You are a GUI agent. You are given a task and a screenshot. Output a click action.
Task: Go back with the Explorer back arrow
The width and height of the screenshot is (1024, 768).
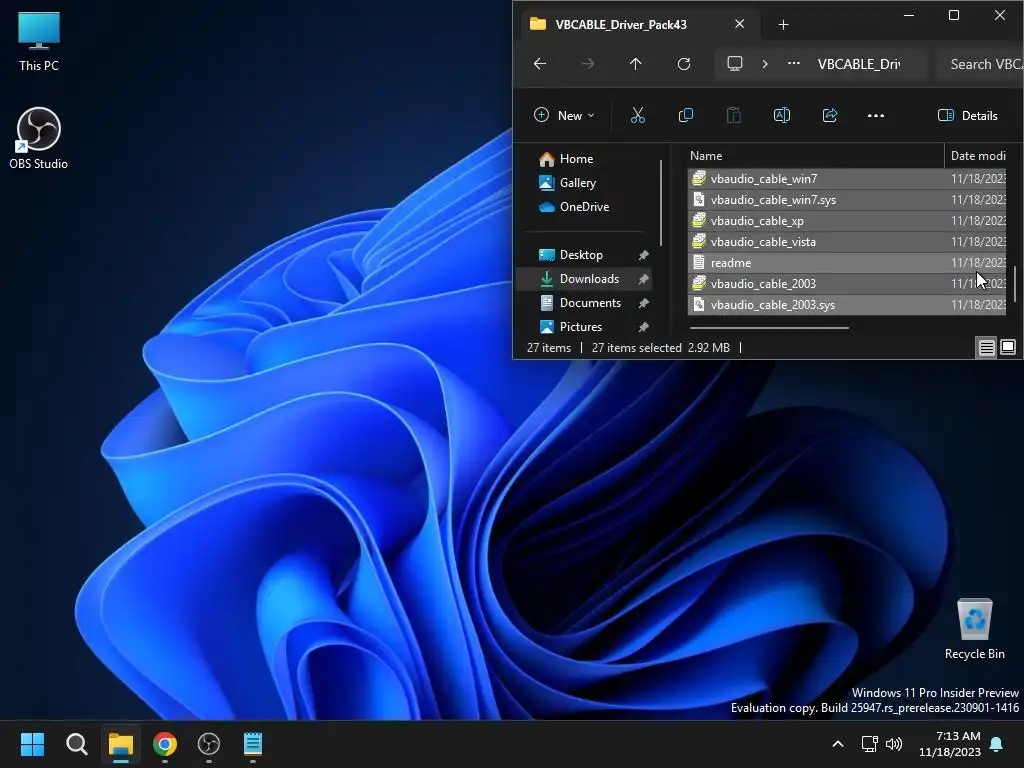pos(540,64)
